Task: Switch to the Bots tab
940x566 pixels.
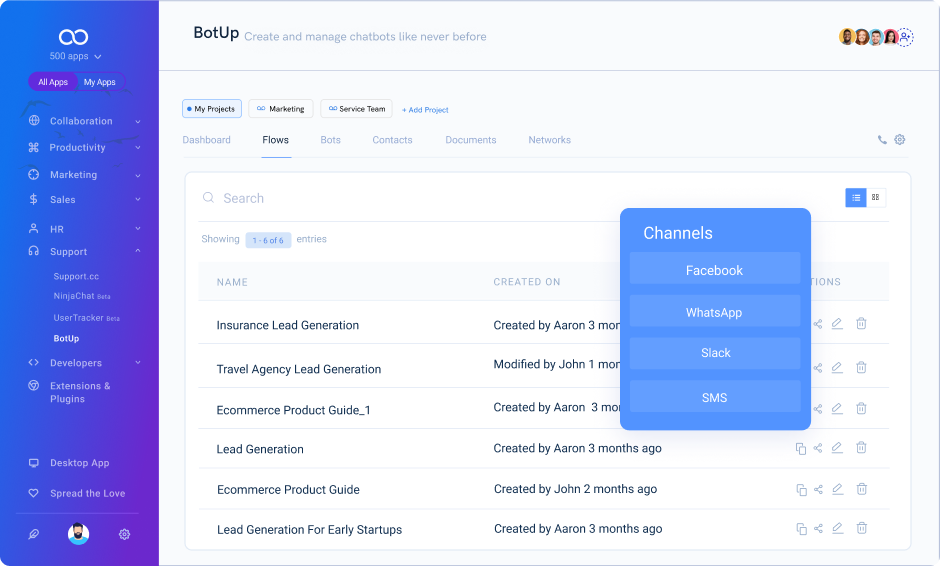Action: (x=330, y=140)
